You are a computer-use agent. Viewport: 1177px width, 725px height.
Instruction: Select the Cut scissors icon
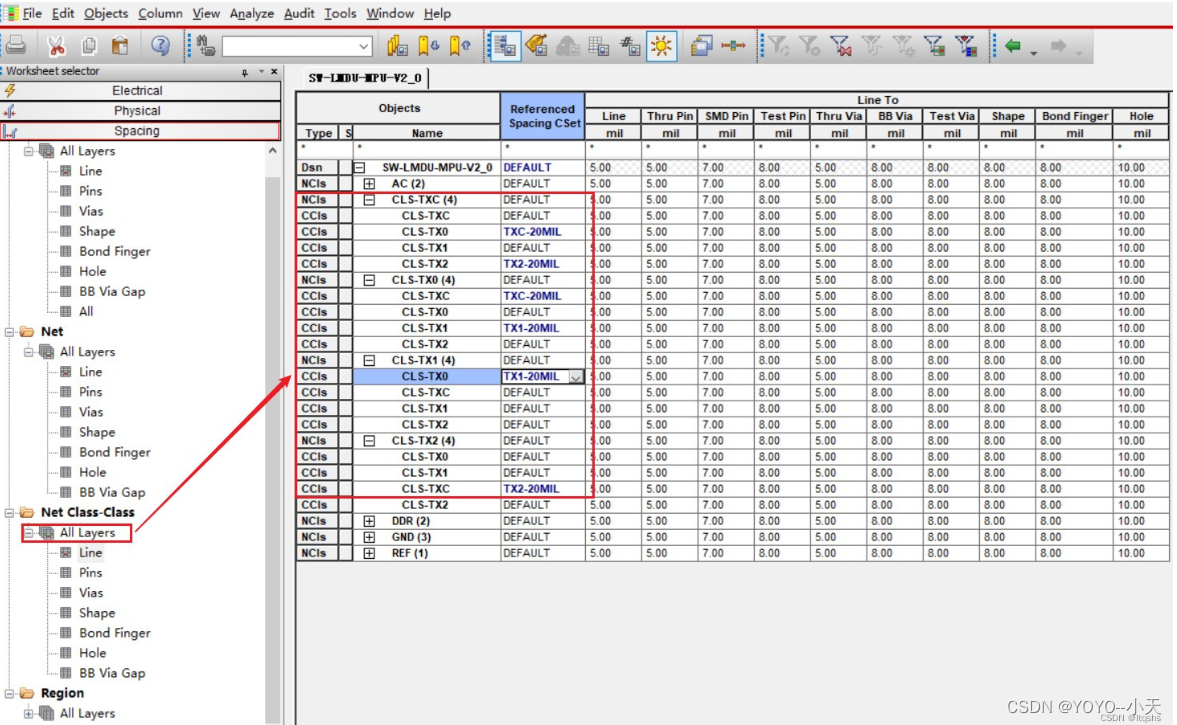pyautogui.click(x=56, y=45)
